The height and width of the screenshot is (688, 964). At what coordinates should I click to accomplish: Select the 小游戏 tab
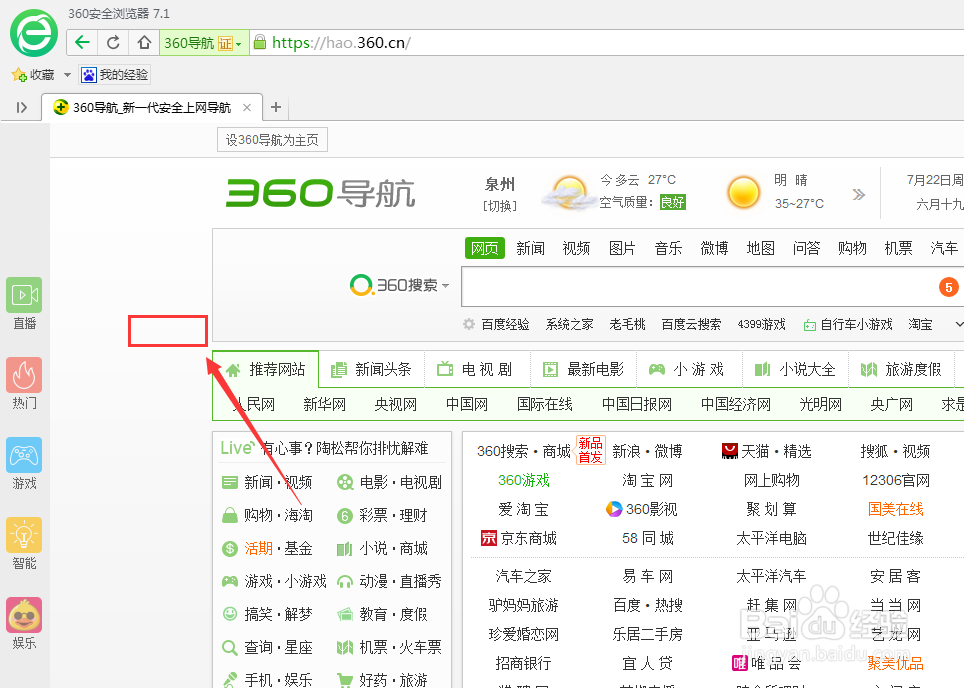(687, 369)
